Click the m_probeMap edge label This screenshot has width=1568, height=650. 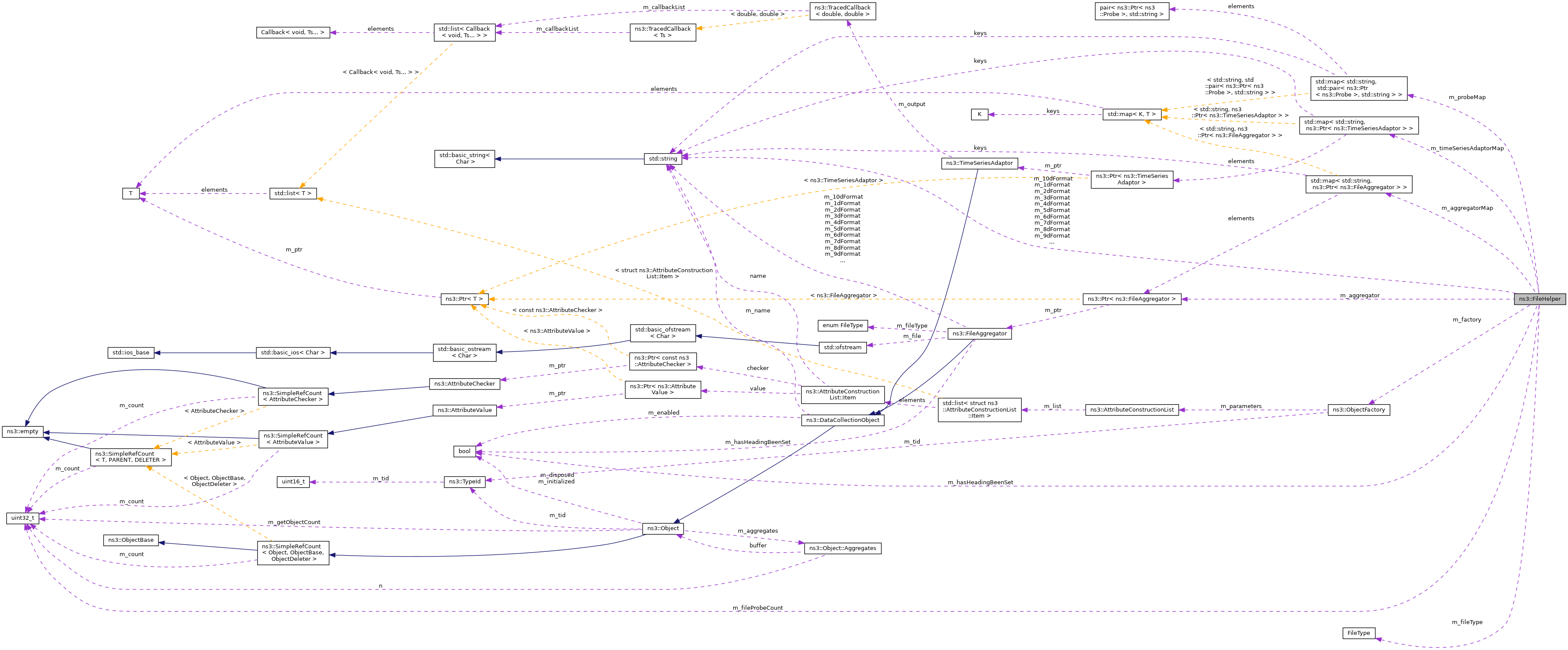[1467, 97]
